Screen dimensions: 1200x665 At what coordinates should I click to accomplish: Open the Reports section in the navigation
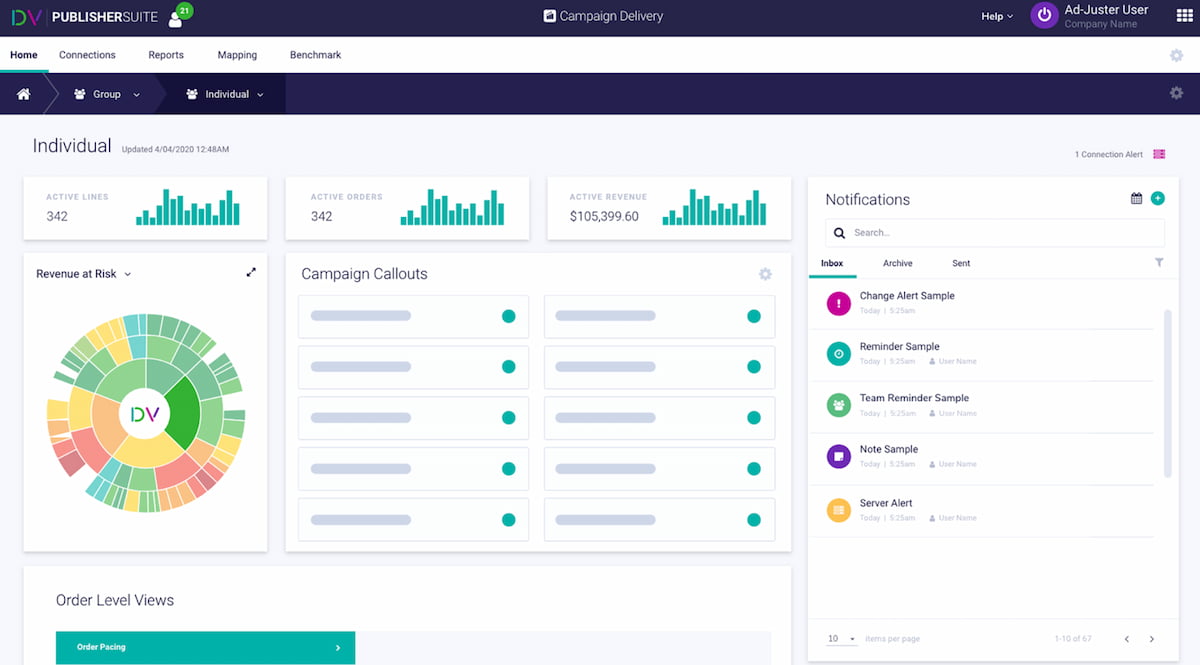click(x=166, y=55)
